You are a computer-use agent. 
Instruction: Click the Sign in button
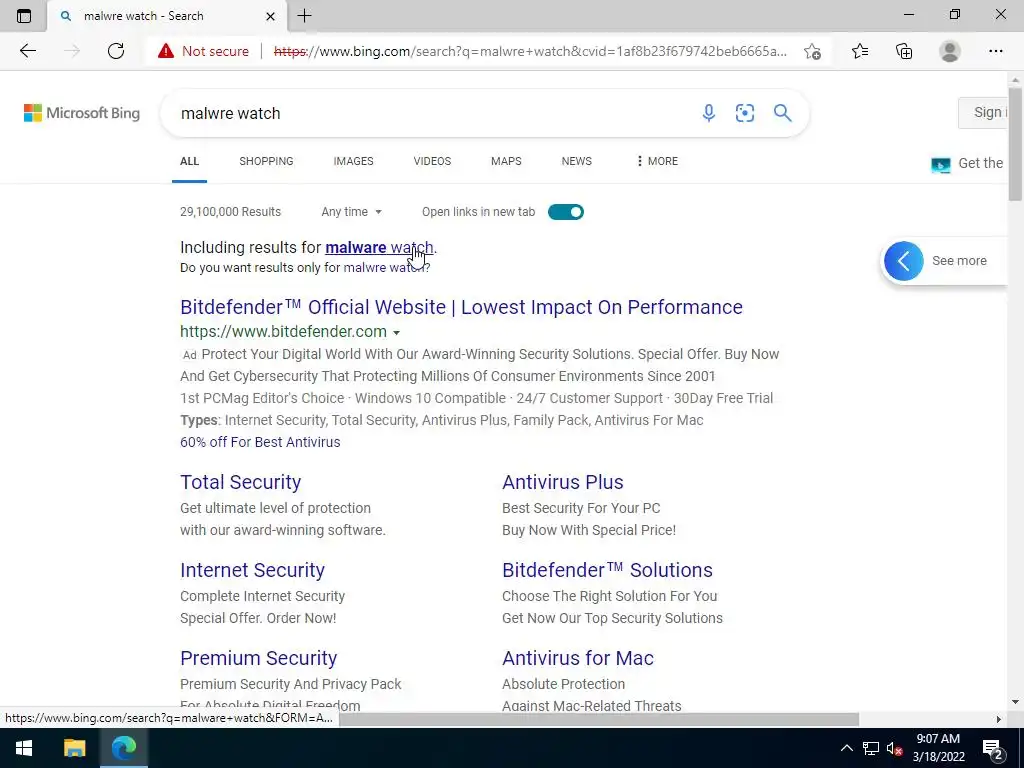point(984,112)
